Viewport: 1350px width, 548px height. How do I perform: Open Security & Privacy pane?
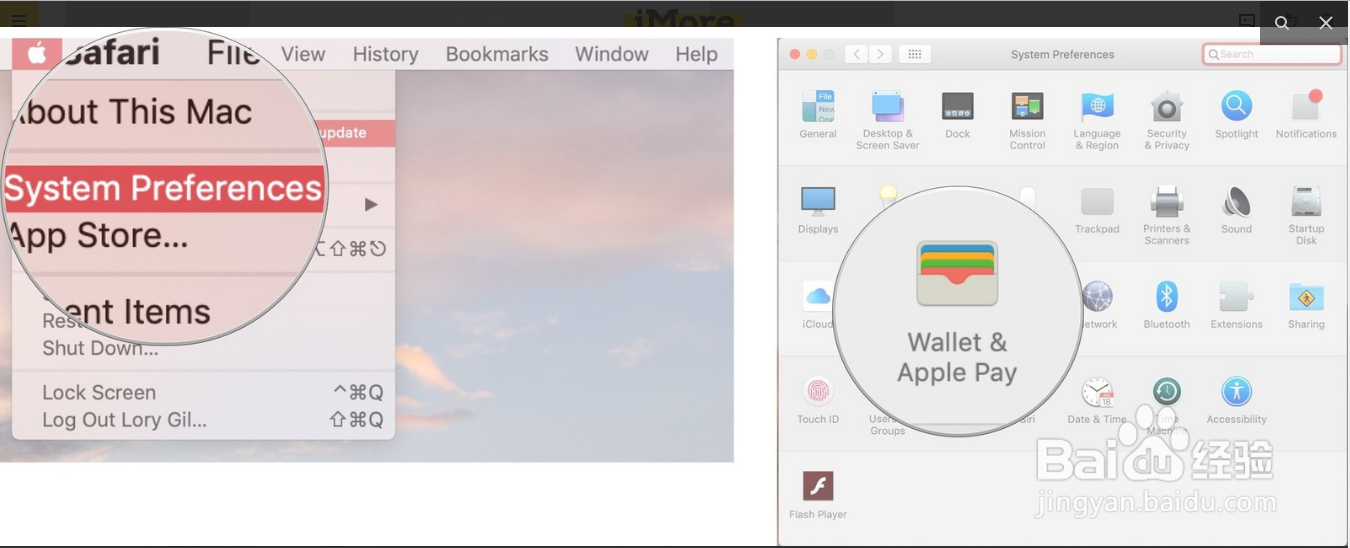[1167, 120]
